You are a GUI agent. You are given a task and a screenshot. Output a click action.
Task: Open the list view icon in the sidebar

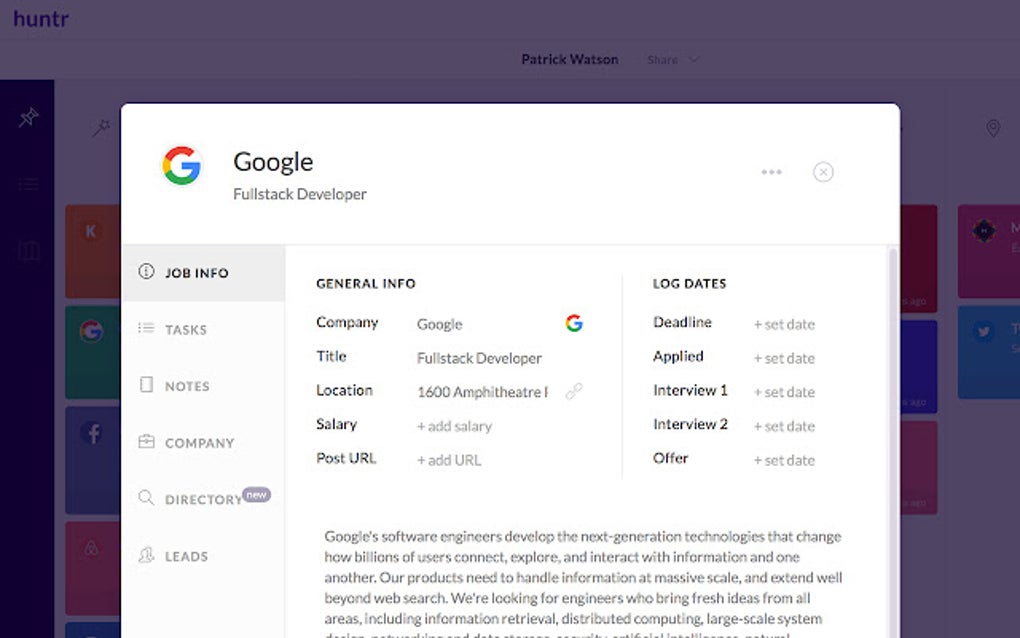[x=27, y=183]
